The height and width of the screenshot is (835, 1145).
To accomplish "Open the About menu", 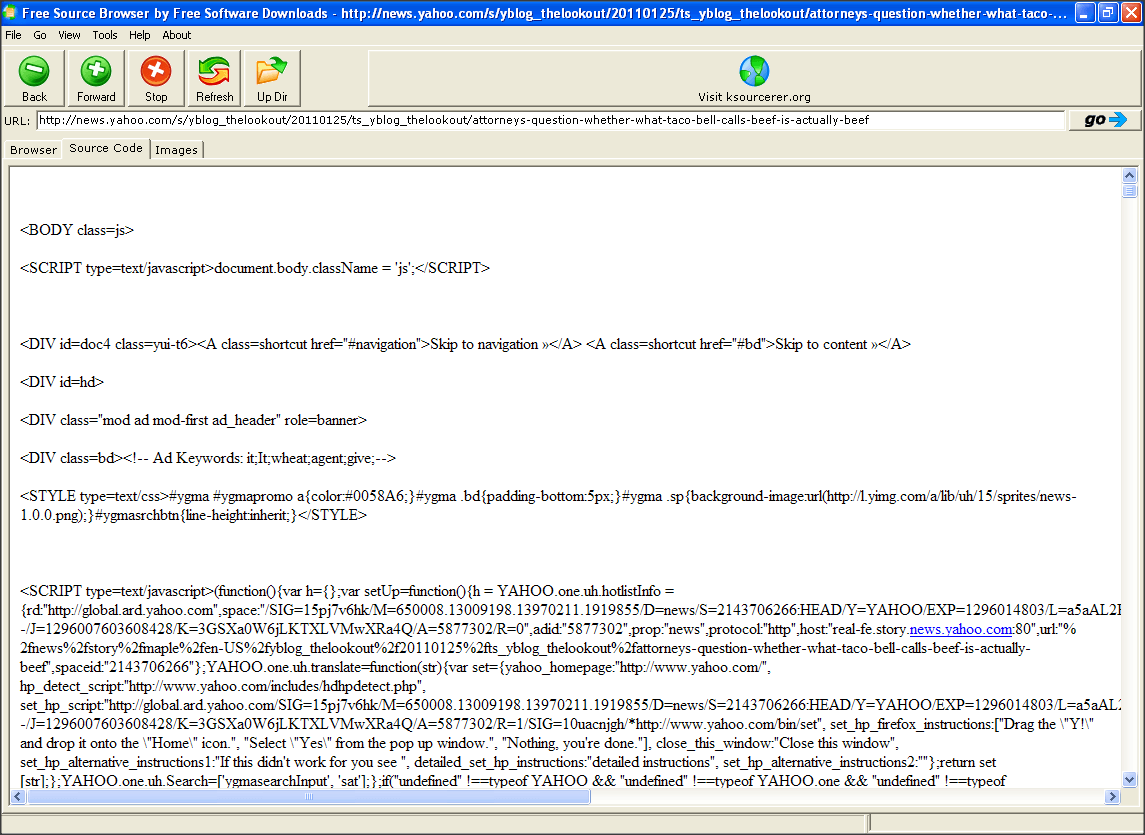I will [176, 34].
